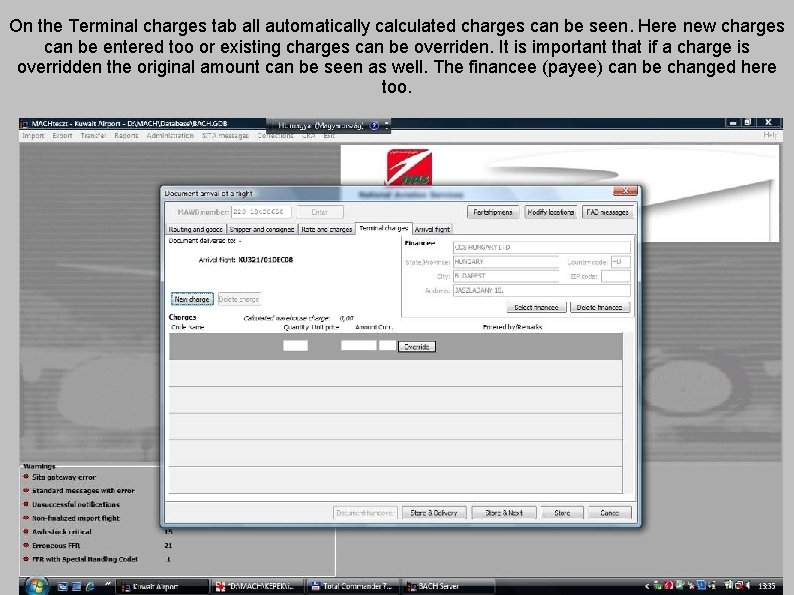Click the Cancel button
This screenshot has width=794, height=595.
pos(610,513)
